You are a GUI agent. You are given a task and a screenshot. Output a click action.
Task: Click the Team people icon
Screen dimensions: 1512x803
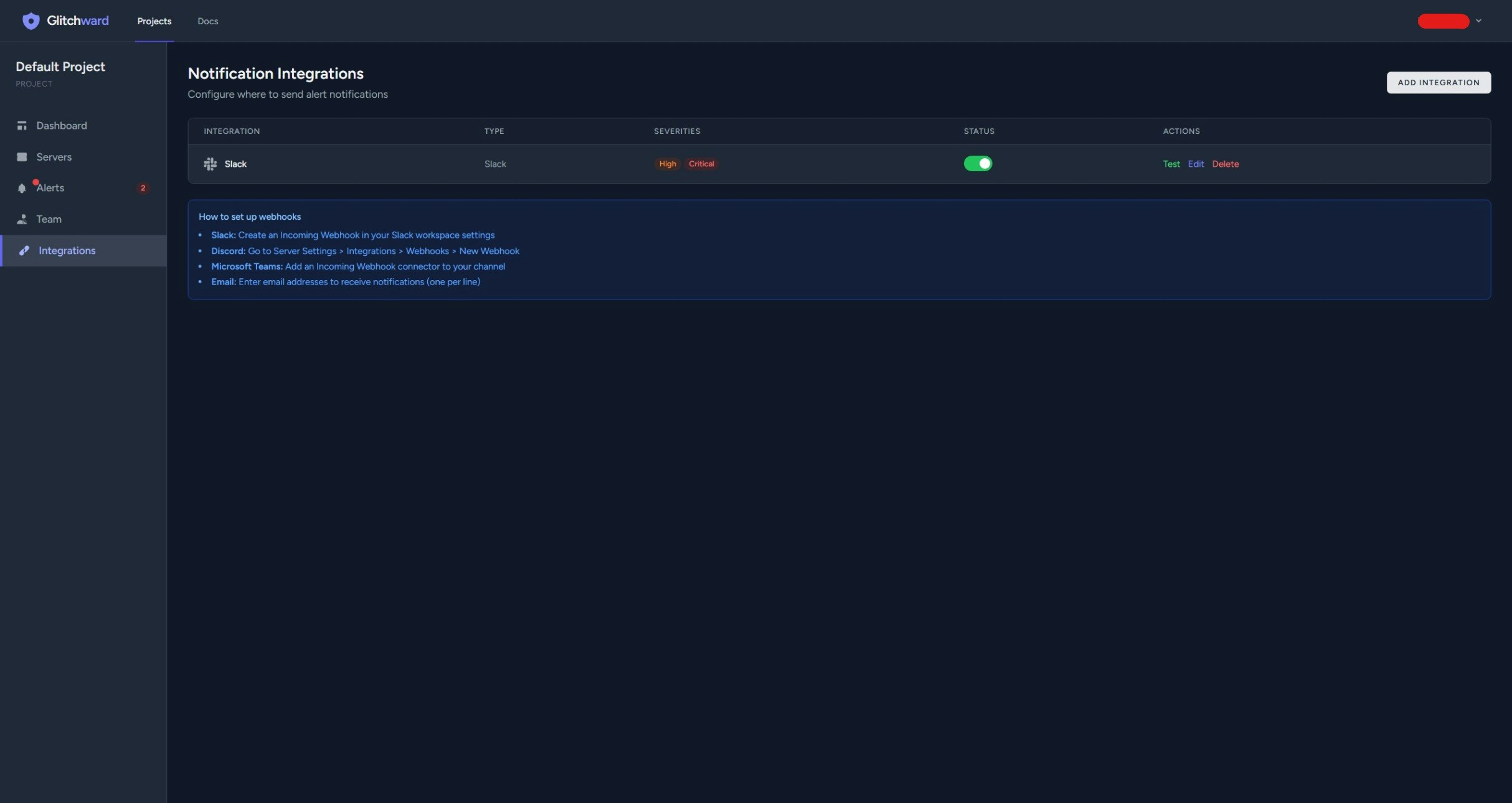(22, 219)
